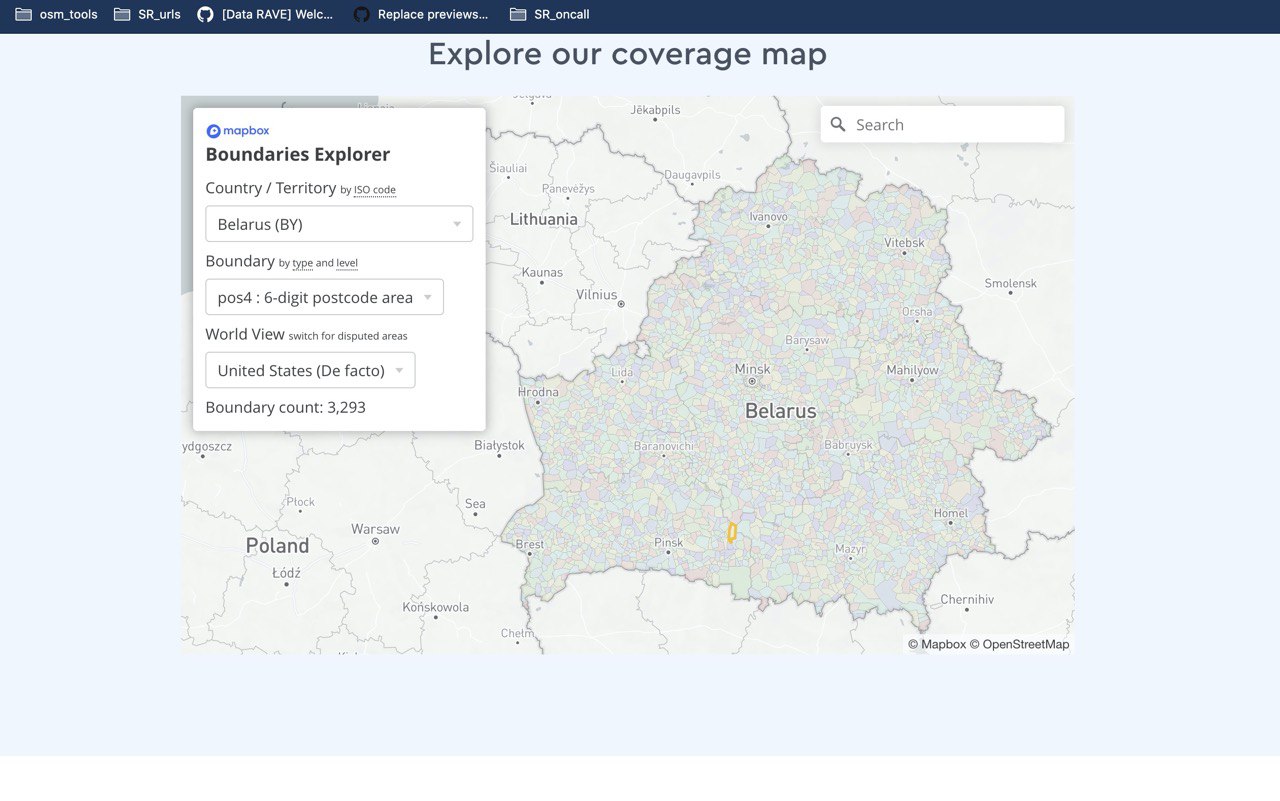Click the Explore our coverage map heading
The width and height of the screenshot is (1280, 801).
(x=628, y=54)
